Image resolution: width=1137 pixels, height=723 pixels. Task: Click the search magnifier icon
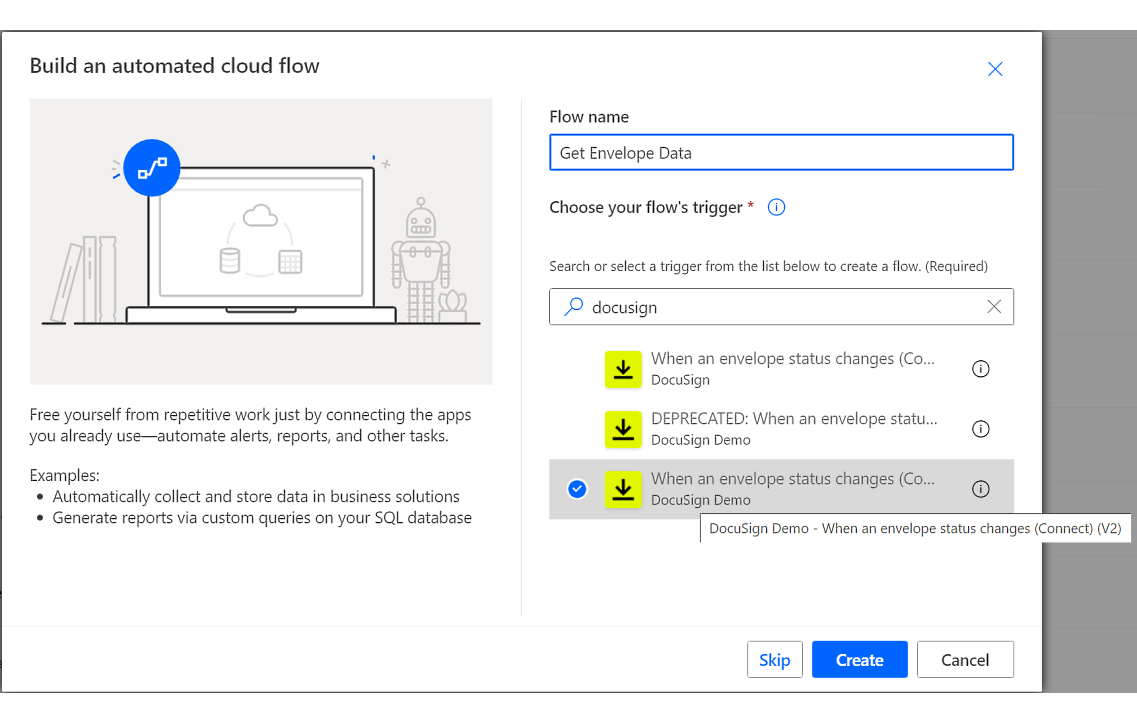tap(572, 306)
